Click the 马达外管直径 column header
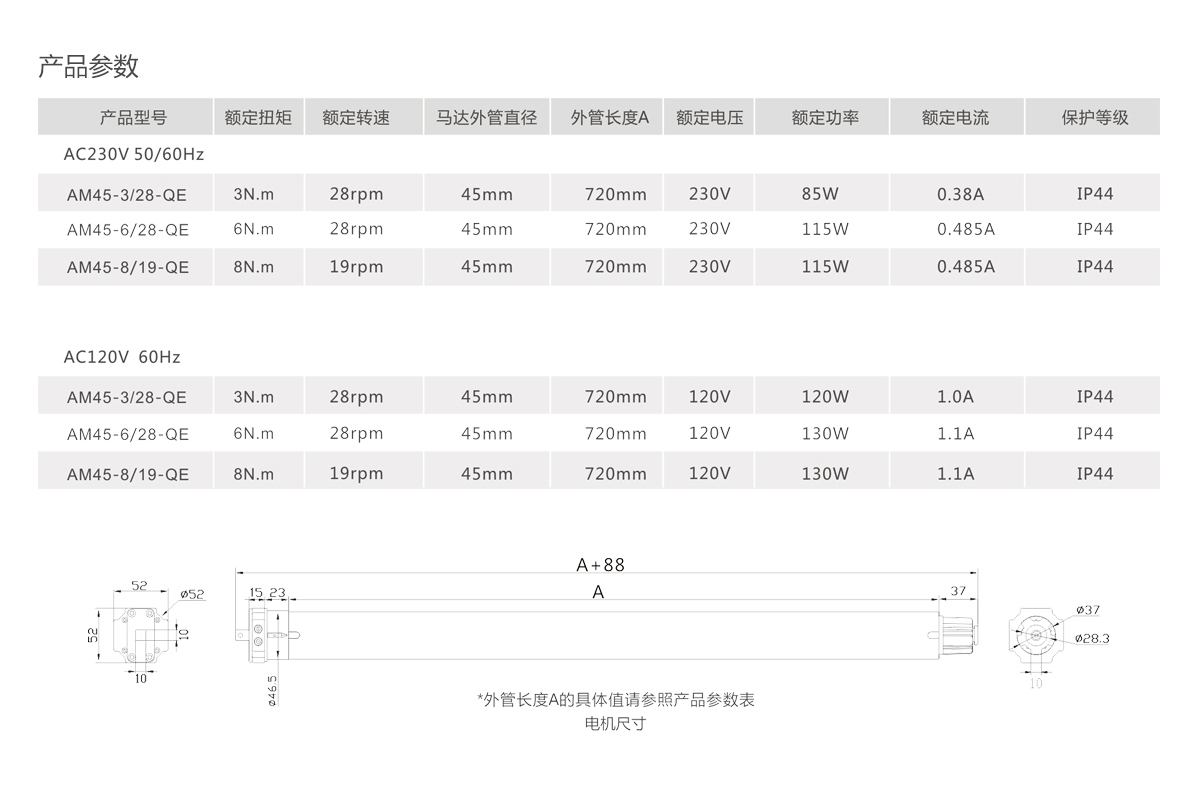The width and height of the screenshot is (1200, 789). click(487, 117)
